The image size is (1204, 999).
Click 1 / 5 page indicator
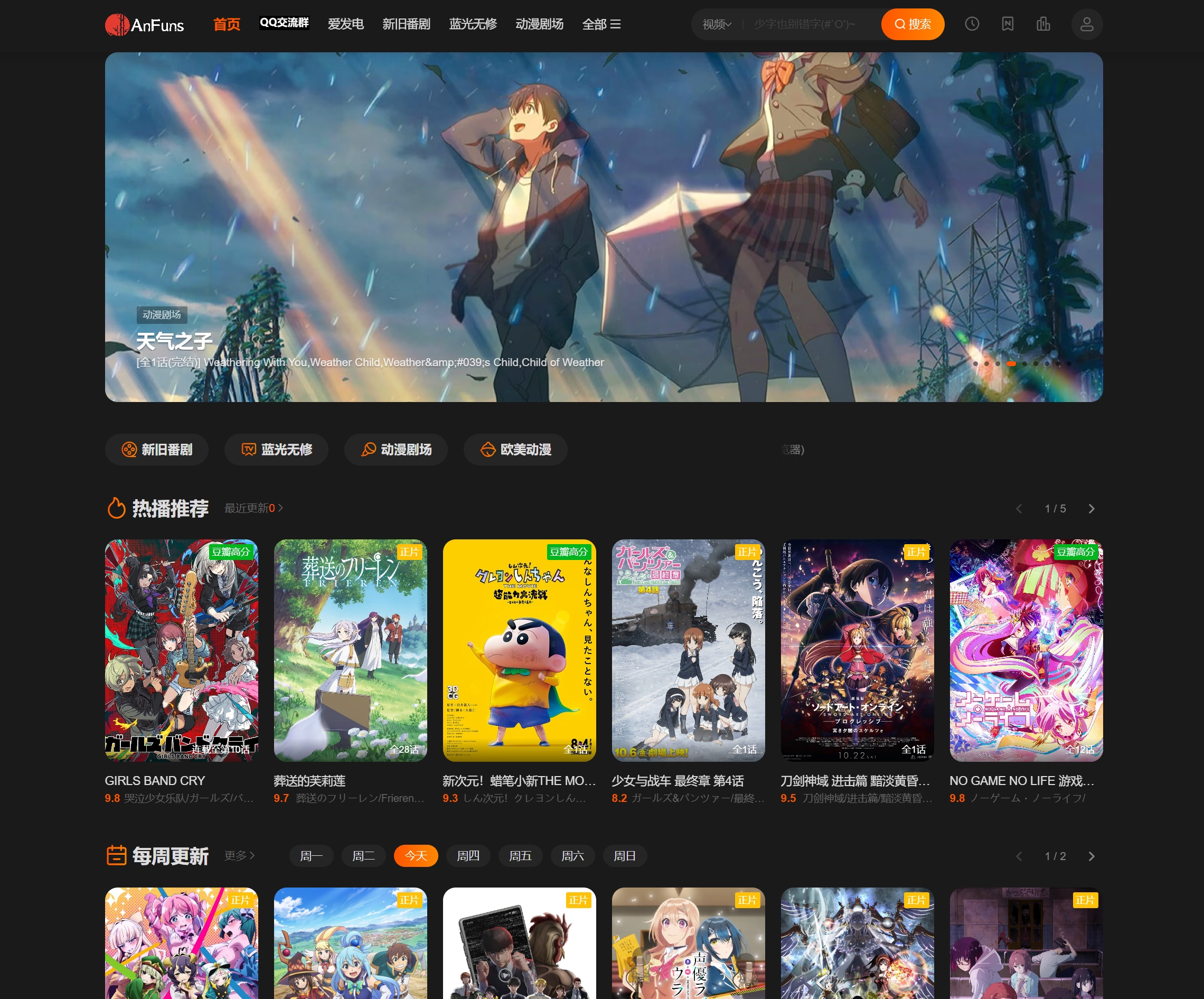[x=1055, y=509]
